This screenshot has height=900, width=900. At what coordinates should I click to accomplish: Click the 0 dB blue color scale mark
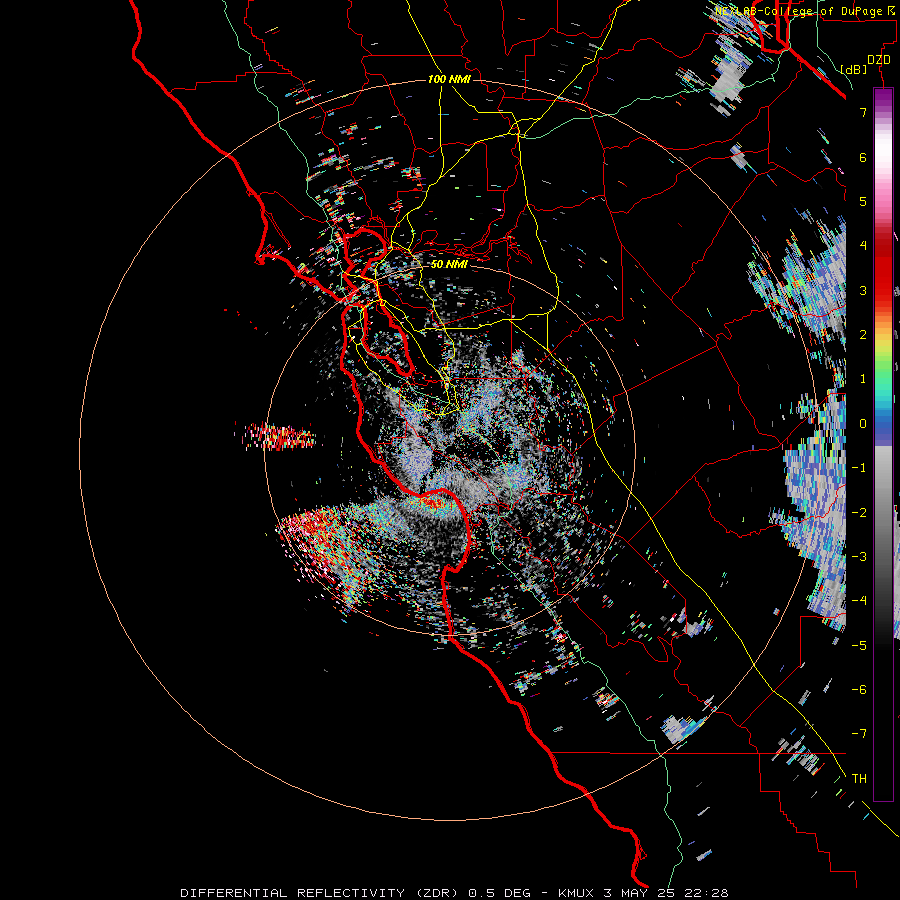tap(863, 424)
